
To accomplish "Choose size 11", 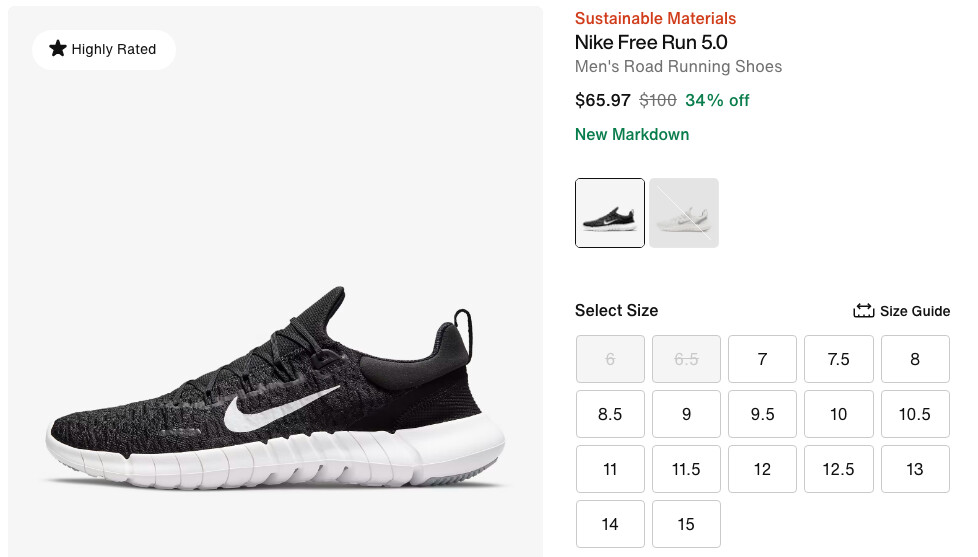I will click(610, 469).
